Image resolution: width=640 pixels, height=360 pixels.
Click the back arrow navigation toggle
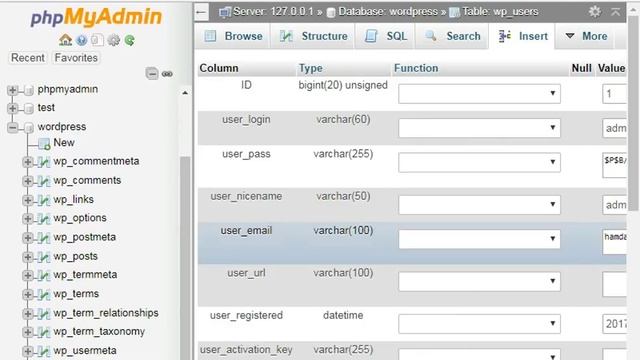(201, 12)
